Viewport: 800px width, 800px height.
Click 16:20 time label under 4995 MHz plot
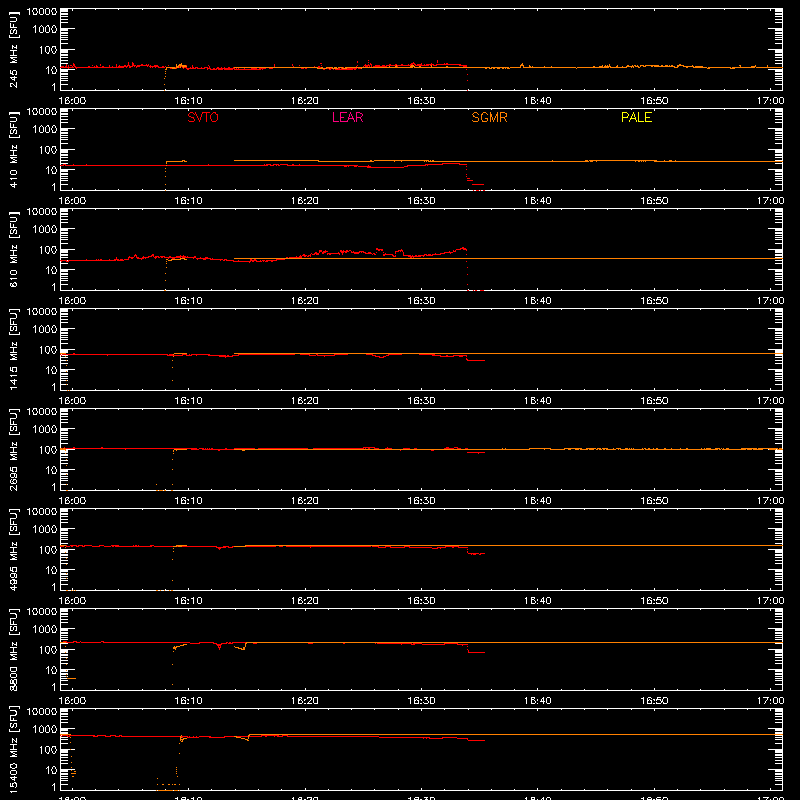(x=305, y=601)
